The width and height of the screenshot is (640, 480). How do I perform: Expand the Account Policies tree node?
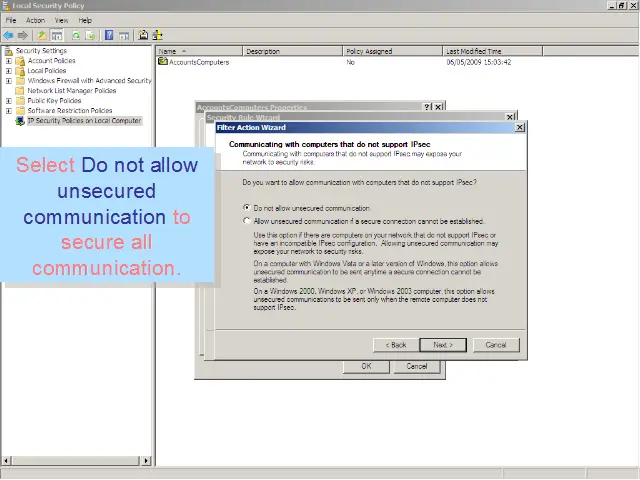[x=9, y=61]
